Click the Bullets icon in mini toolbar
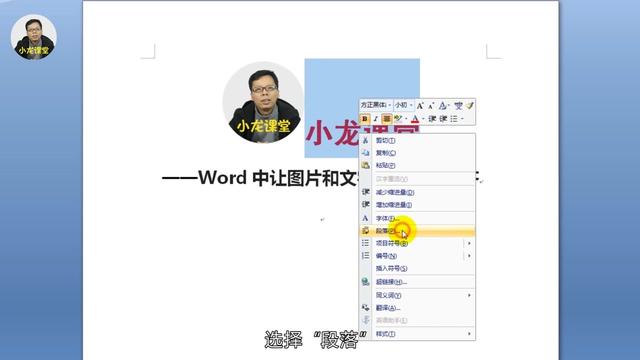This screenshot has height=360, width=640. pos(454,119)
